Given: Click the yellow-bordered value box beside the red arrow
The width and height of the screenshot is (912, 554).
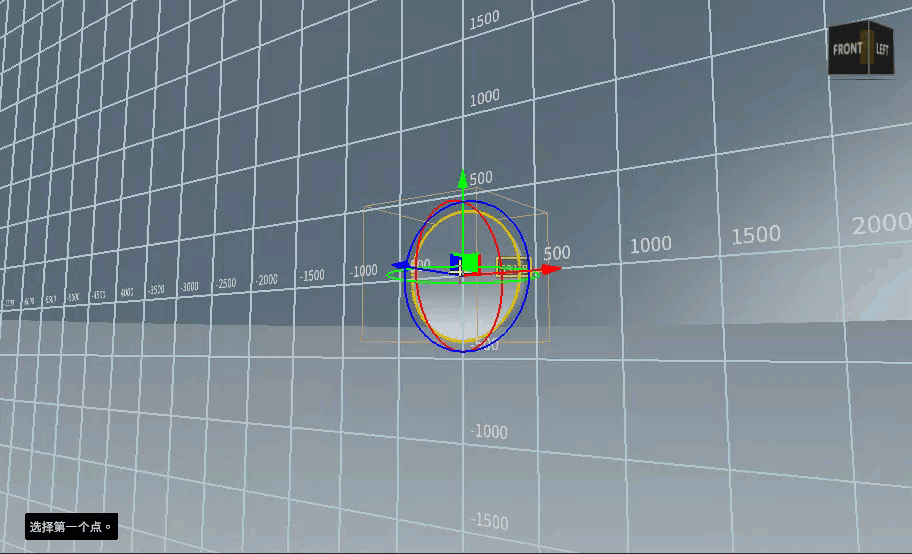Looking at the screenshot, I should [x=513, y=267].
